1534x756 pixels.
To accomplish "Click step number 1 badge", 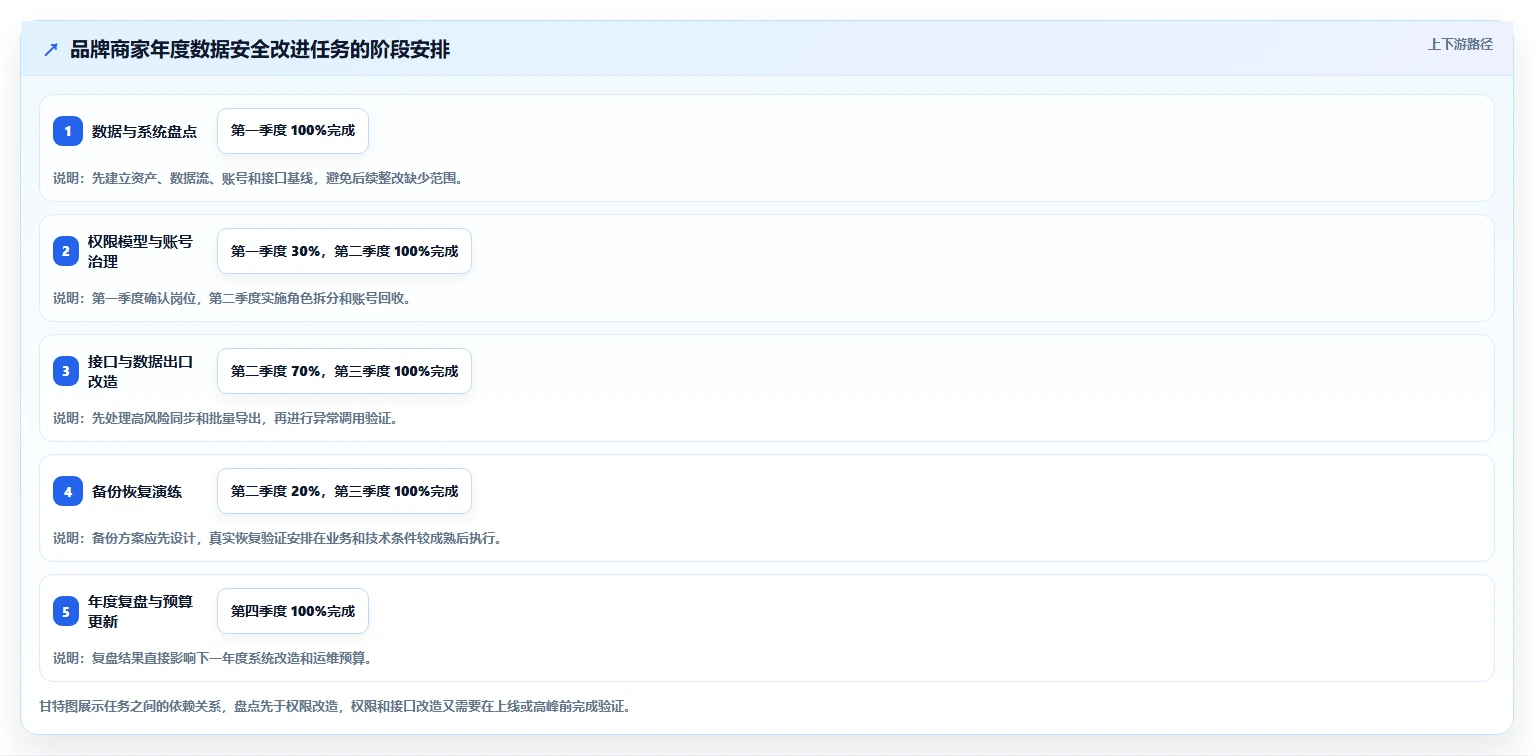I will pos(67,131).
